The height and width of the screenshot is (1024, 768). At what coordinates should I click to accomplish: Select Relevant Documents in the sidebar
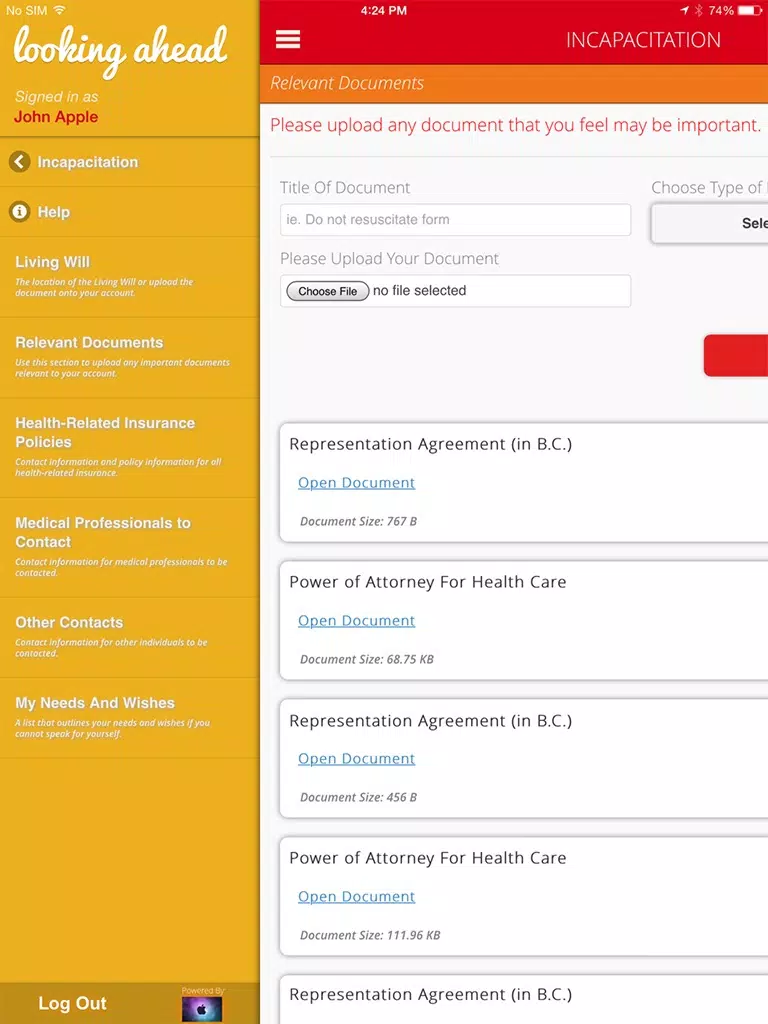[130, 357]
